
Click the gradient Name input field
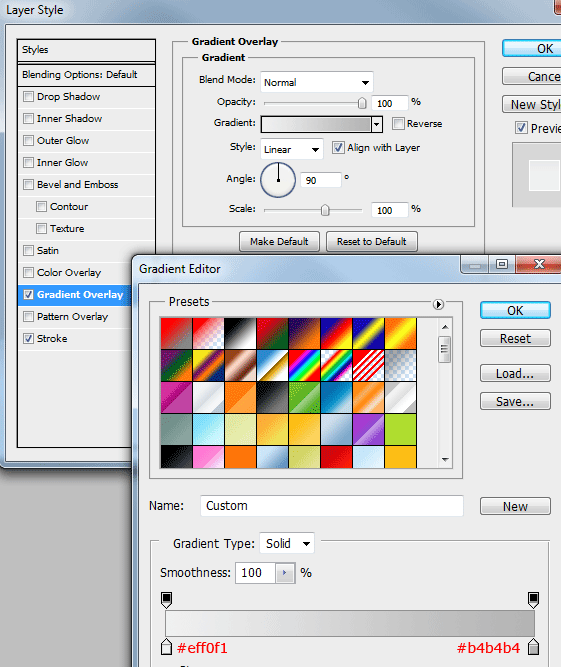pyautogui.click(x=331, y=506)
